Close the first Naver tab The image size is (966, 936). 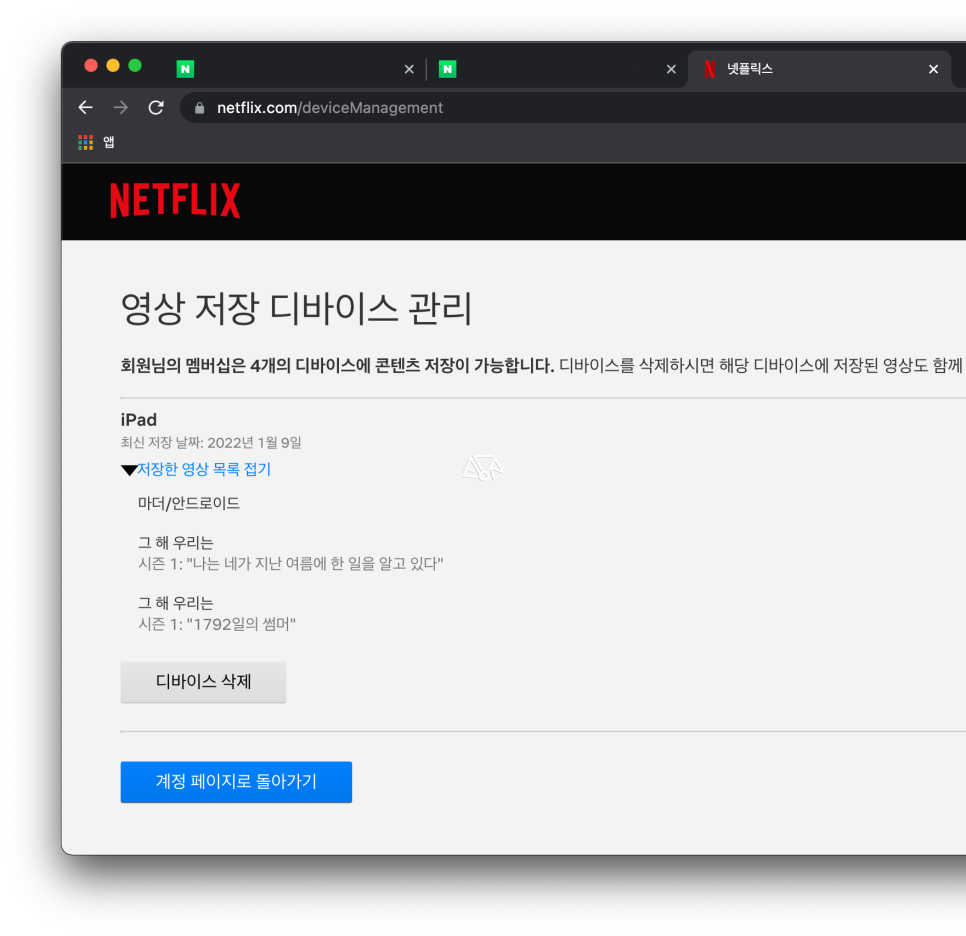click(x=409, y=70)
